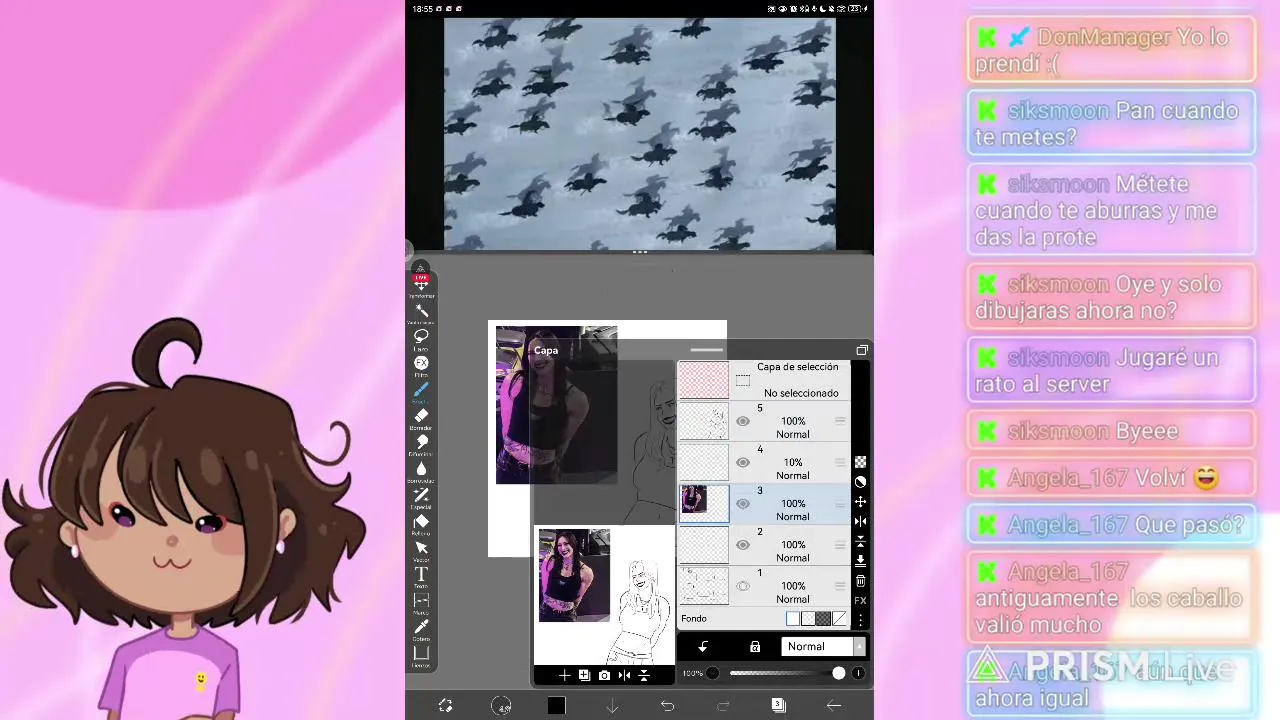Hide layer 3
This screenshot has width=1280, height=720.
(x=742, y=503)
